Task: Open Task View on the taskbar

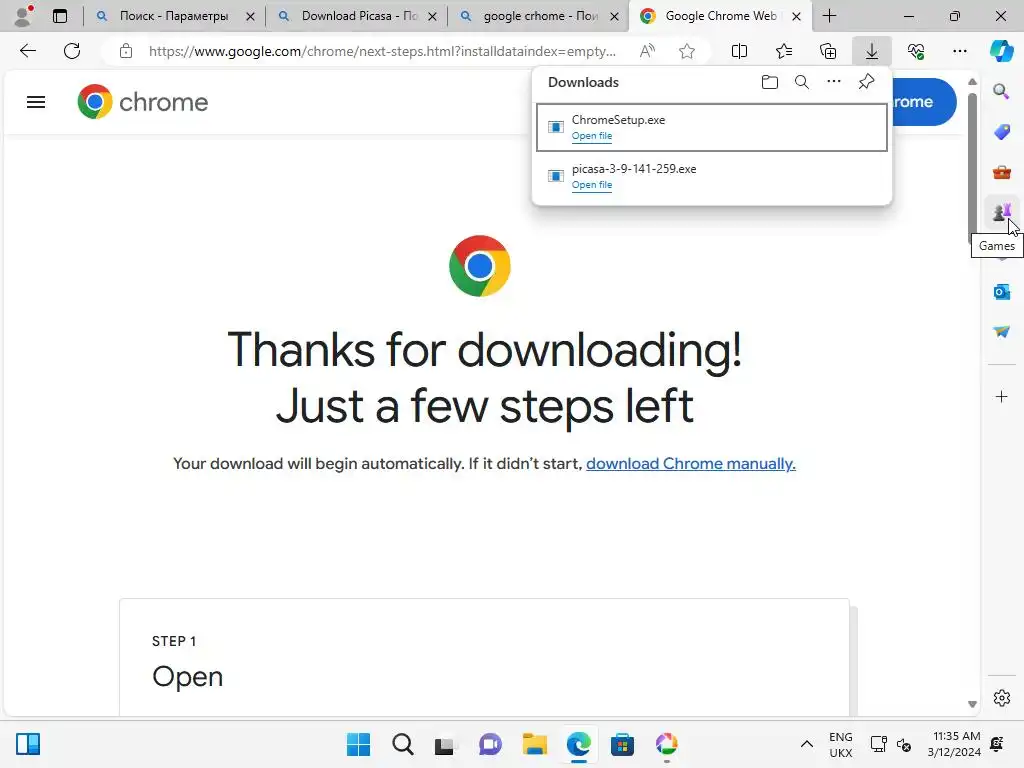Action: tap(445, 744)
